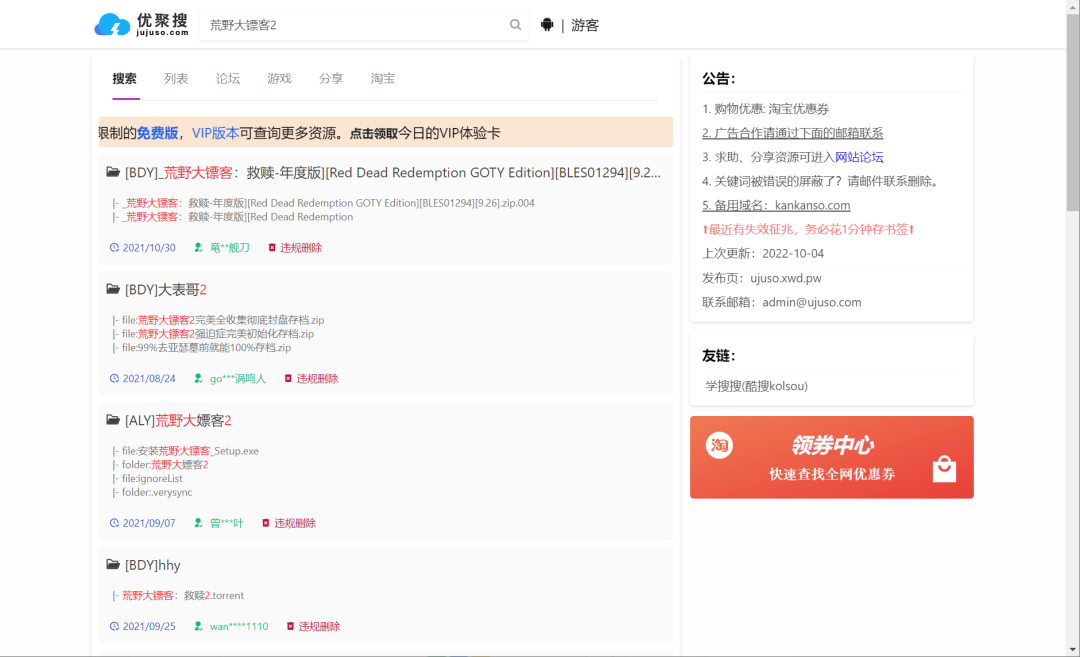This screenshot has height=657, width=1080.
Task: Click 违规删除 report icon for 曾***叶 result
Action: (266, 523)
